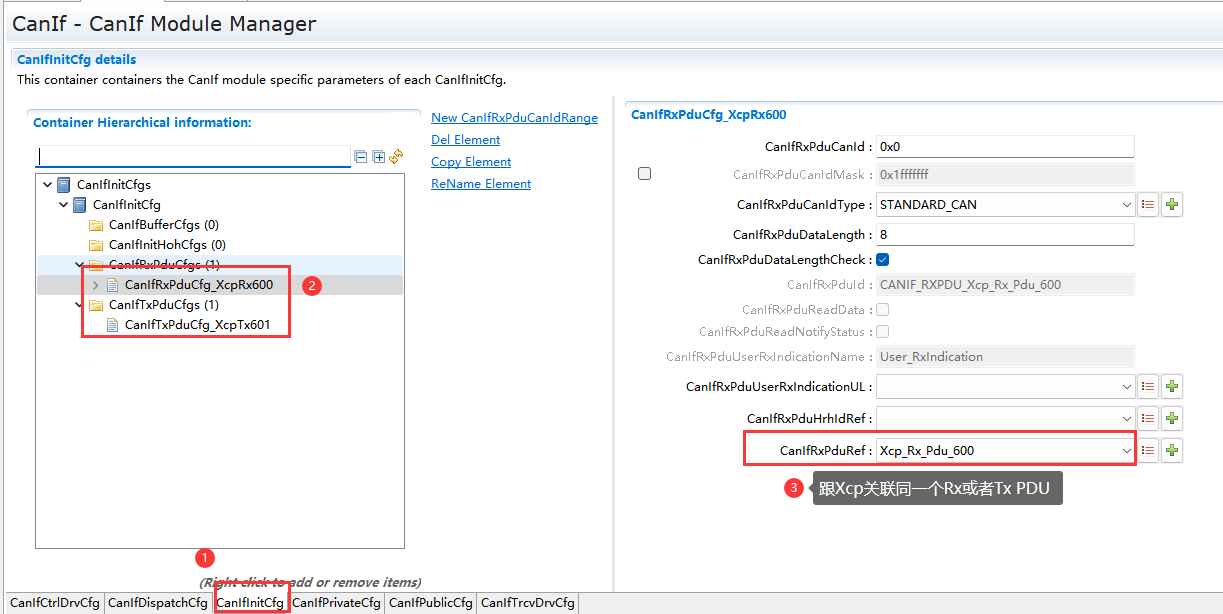Check the CanIfRxPduReadData checkbox
The height and width of the screenshot is (614, 1223).
[882, 309]
